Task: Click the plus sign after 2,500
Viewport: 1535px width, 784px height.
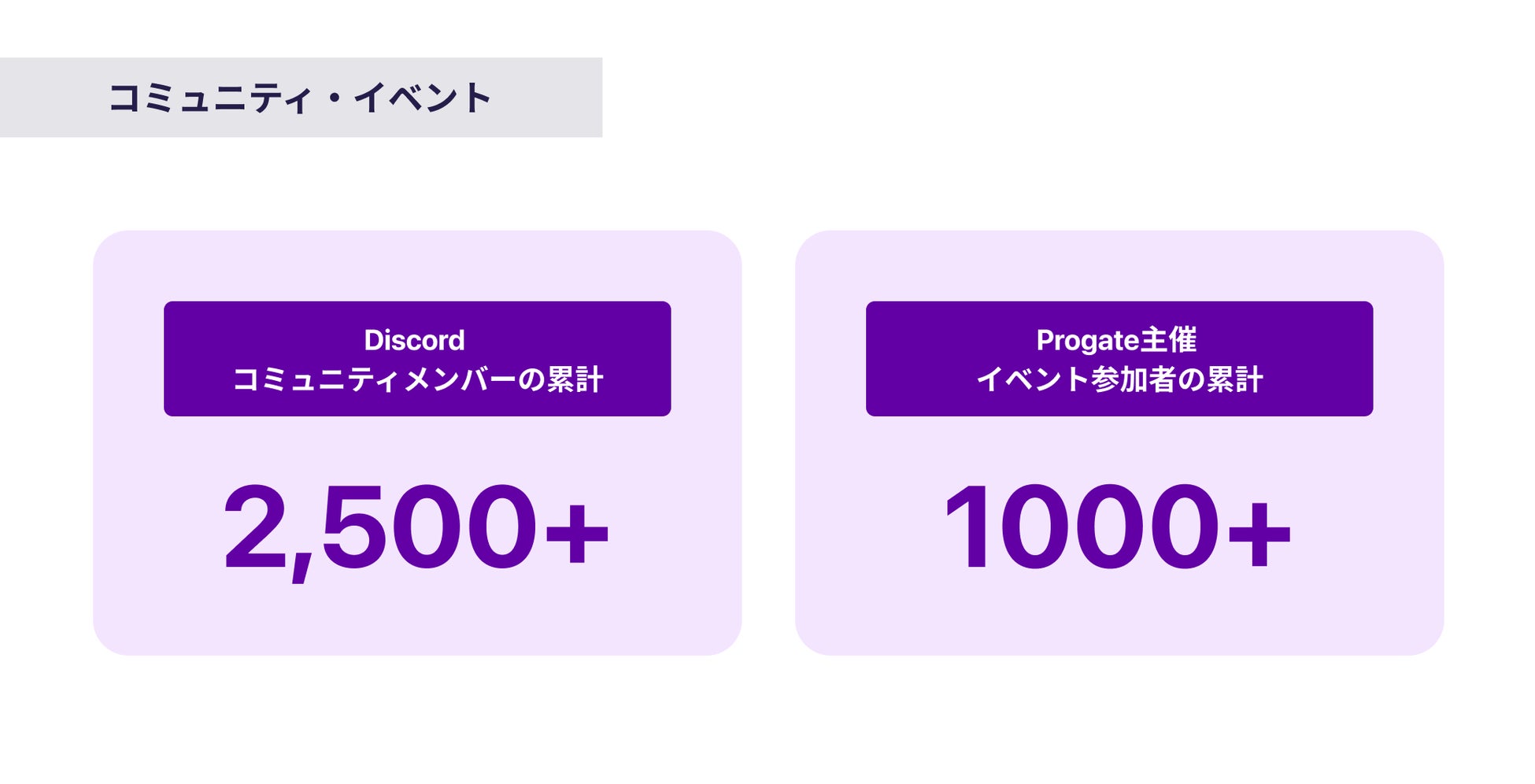Action: [577, 534]
